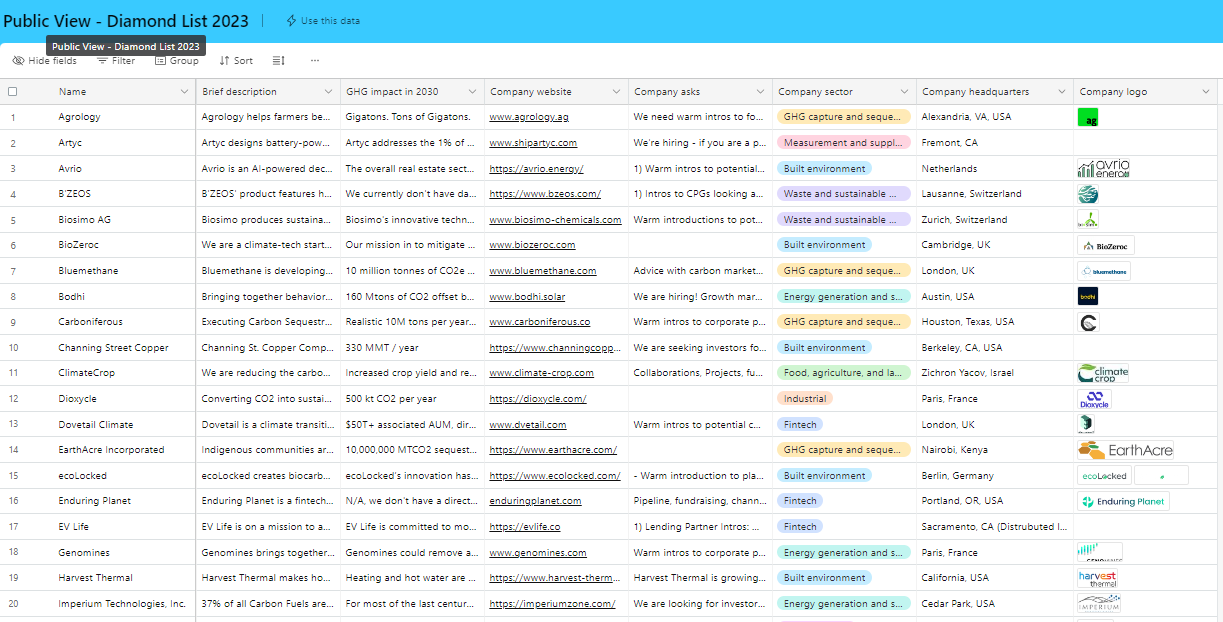Open the Avrio energy logo thumbnail
The height and width of the screenshot is (622, 1223).
[x=1103, y=169]
